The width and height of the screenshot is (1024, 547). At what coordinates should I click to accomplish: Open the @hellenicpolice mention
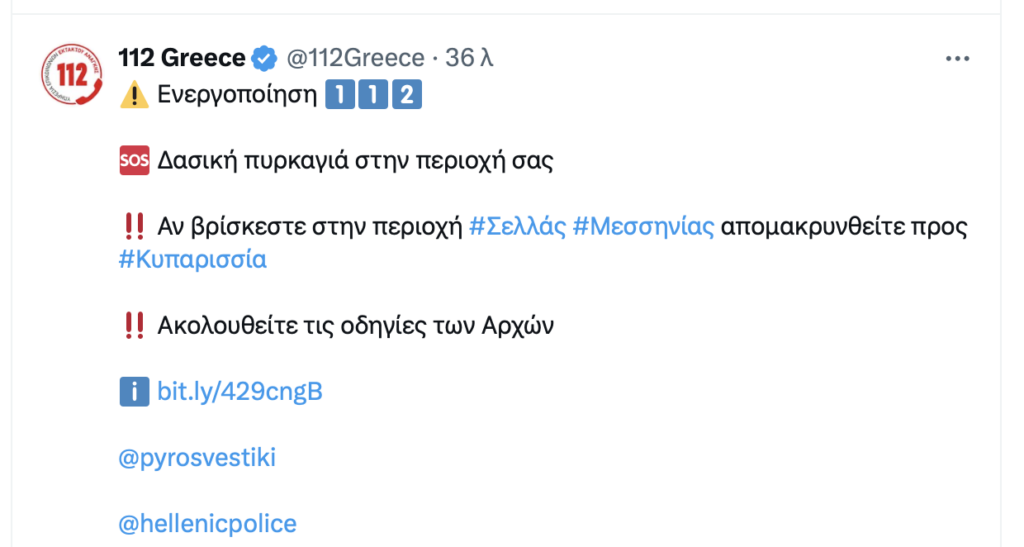click(x=208, y=523)
